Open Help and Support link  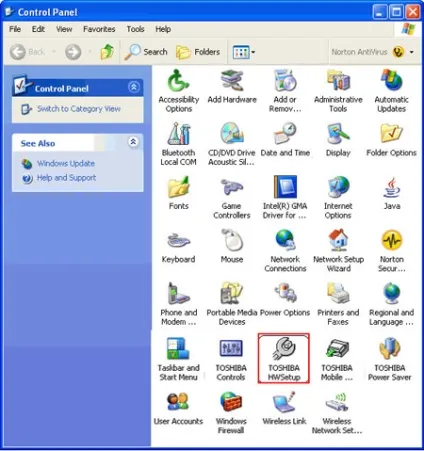click(x=66, y=178)
